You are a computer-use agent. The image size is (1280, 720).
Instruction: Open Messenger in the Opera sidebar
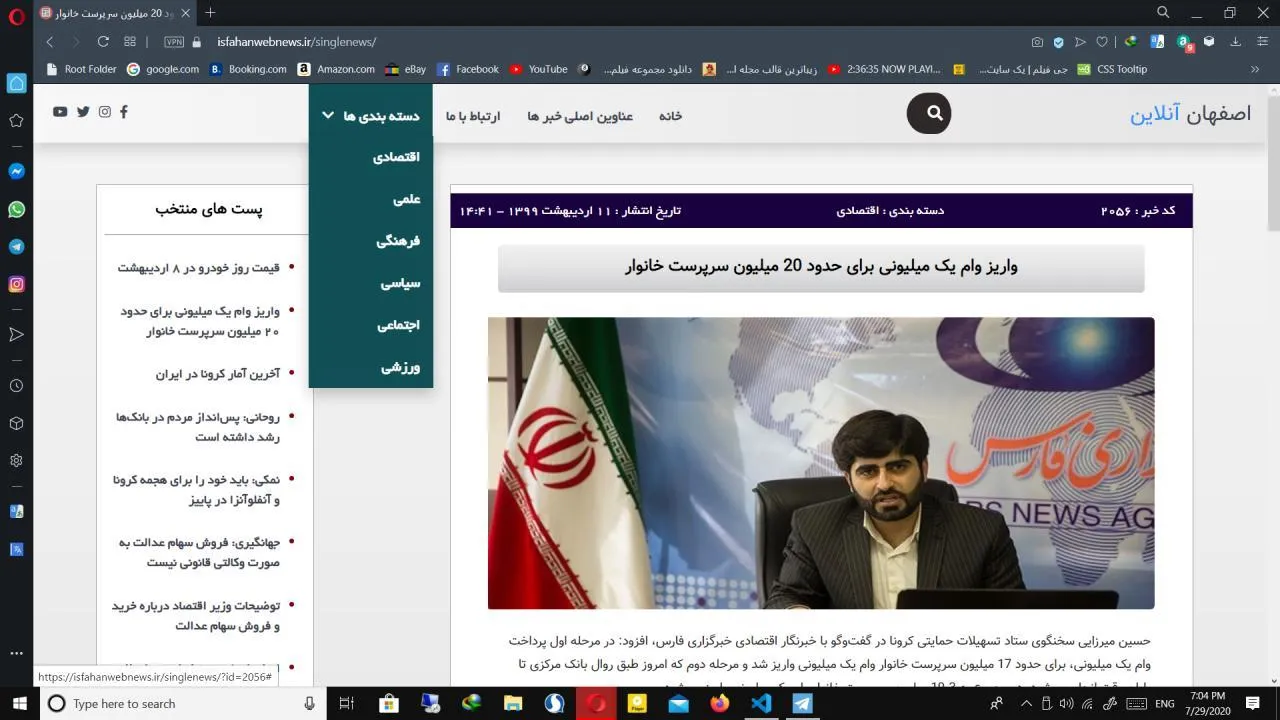coord(16,171)
